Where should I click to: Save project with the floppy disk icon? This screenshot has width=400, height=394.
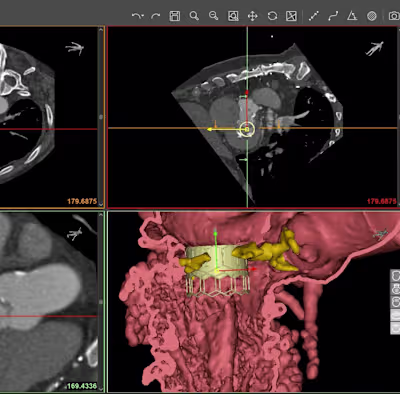coord(175,16)
